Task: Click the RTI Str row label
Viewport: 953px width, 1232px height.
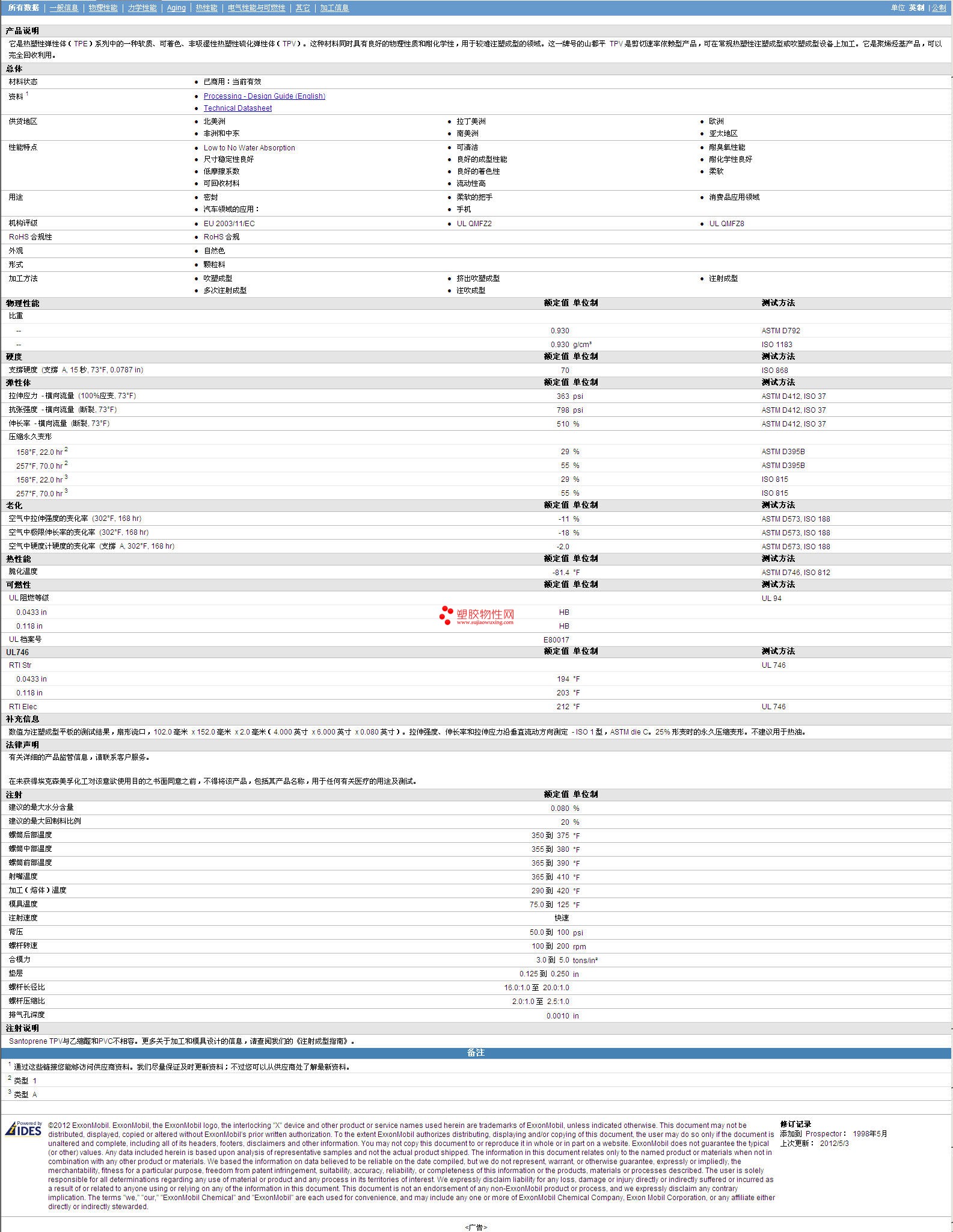Action: coord(20,665)
